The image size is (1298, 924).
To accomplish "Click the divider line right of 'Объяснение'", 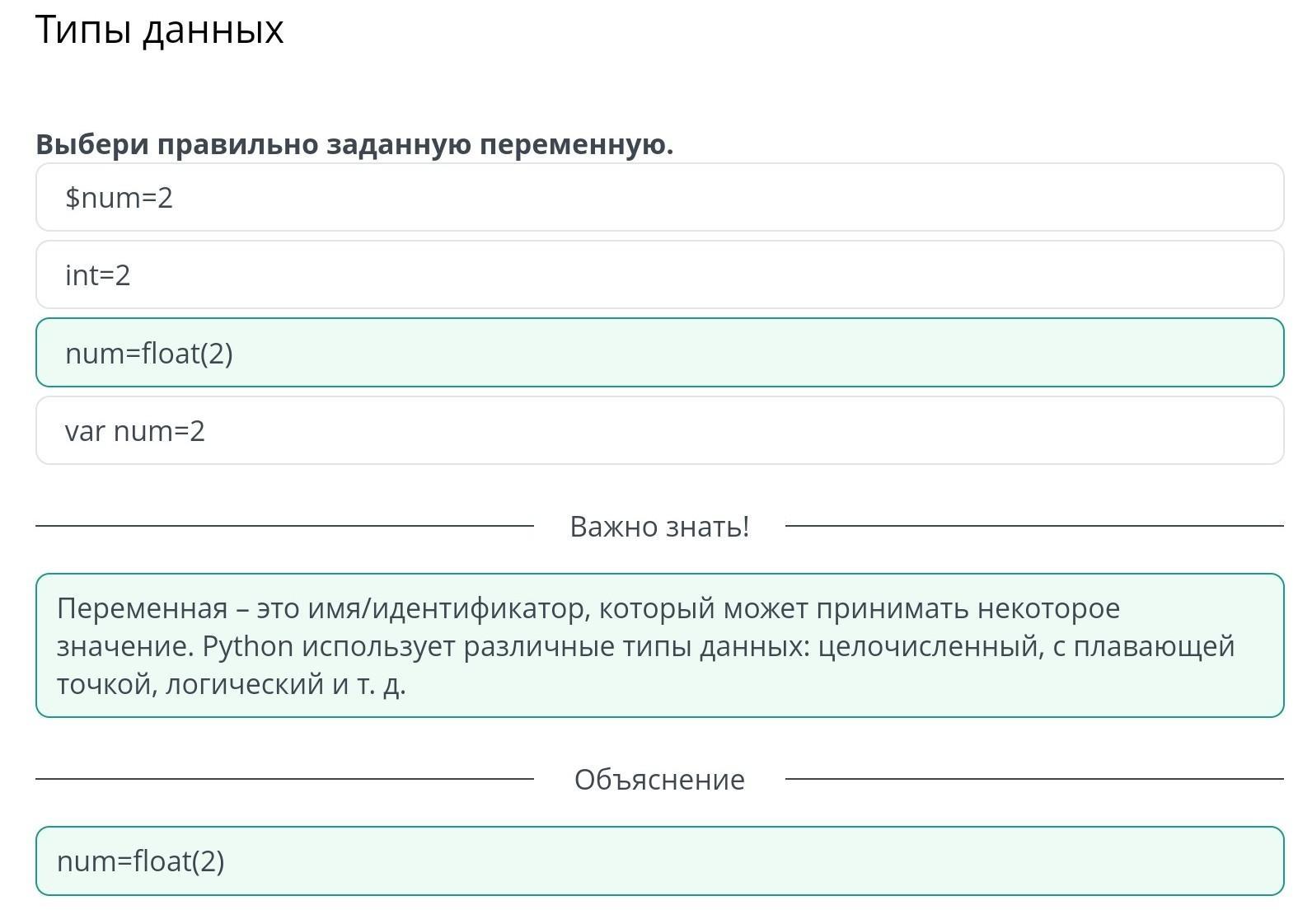I will 1034,778.
